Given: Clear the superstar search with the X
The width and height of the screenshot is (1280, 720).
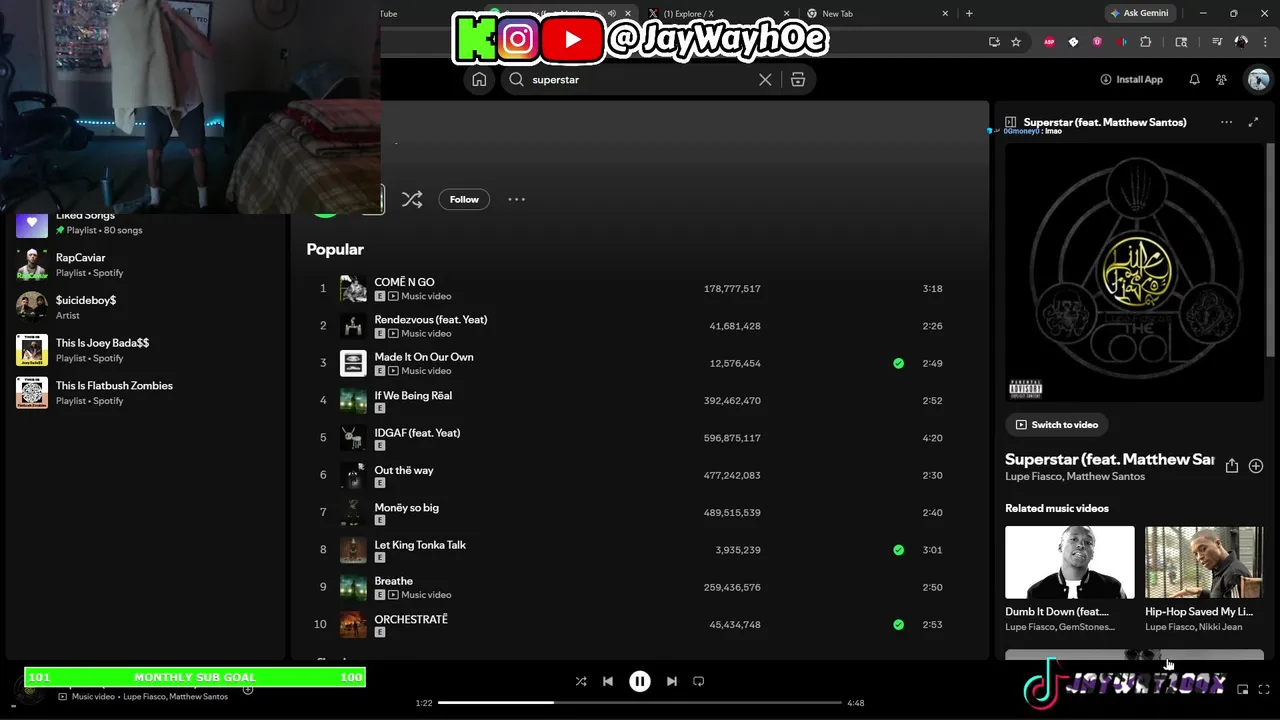Looking at the screenshot, I should click(x=765, y=80).
